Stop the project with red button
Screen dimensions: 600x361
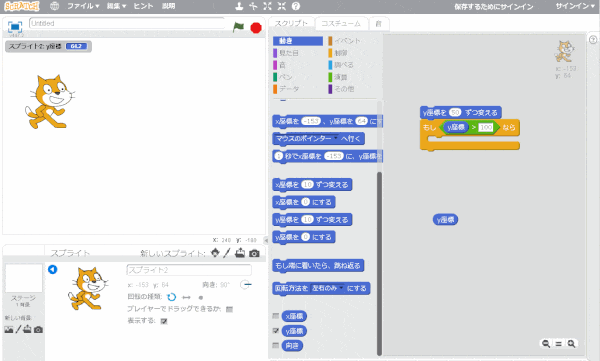click(x=256, y=28)
